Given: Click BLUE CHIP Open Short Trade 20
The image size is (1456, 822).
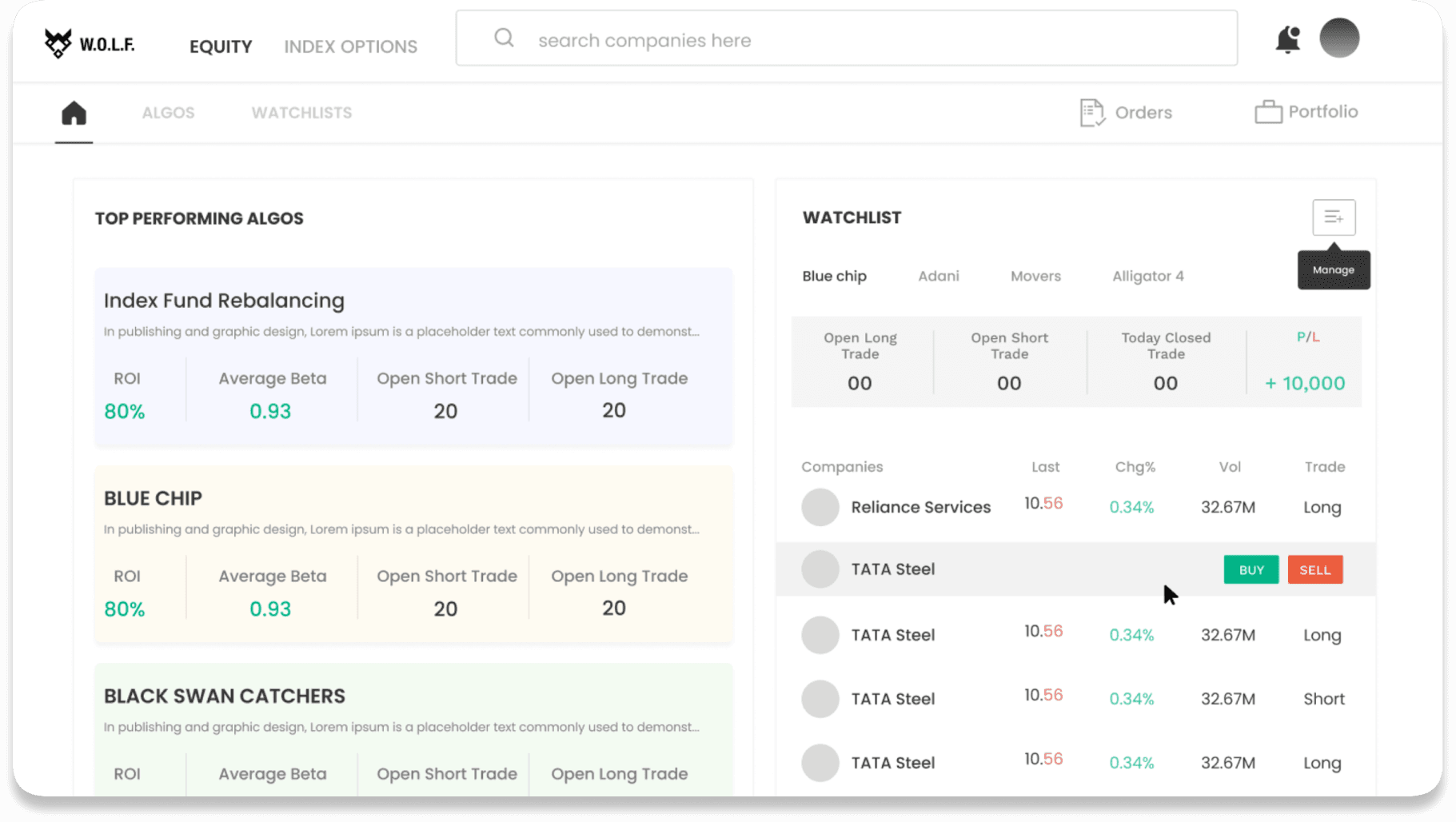Looking at the screenshot, I should pyautogui.click(x=445, y=609).
